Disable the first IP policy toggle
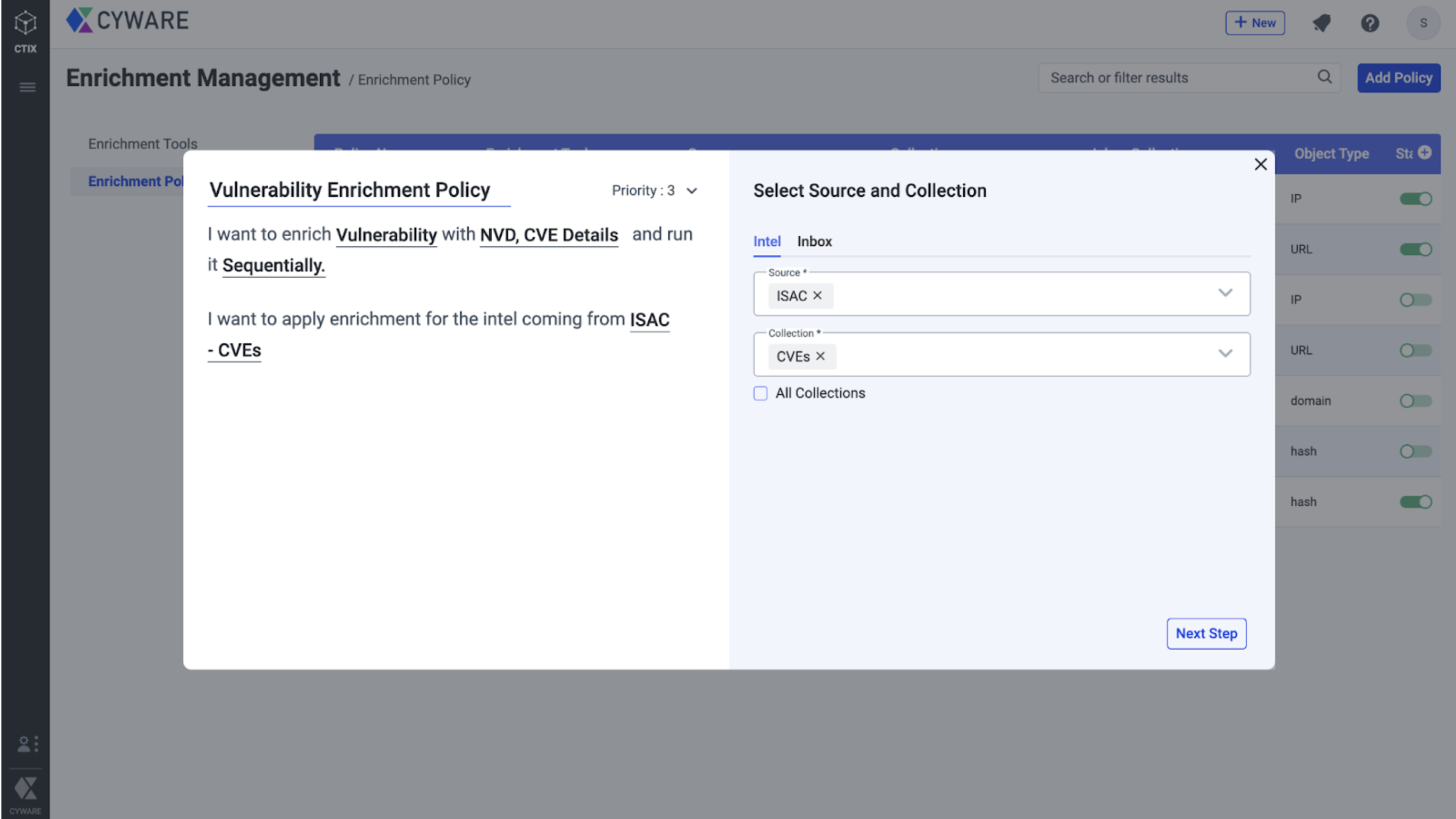The image size is (1456, 819). (x=1415, y=199)
